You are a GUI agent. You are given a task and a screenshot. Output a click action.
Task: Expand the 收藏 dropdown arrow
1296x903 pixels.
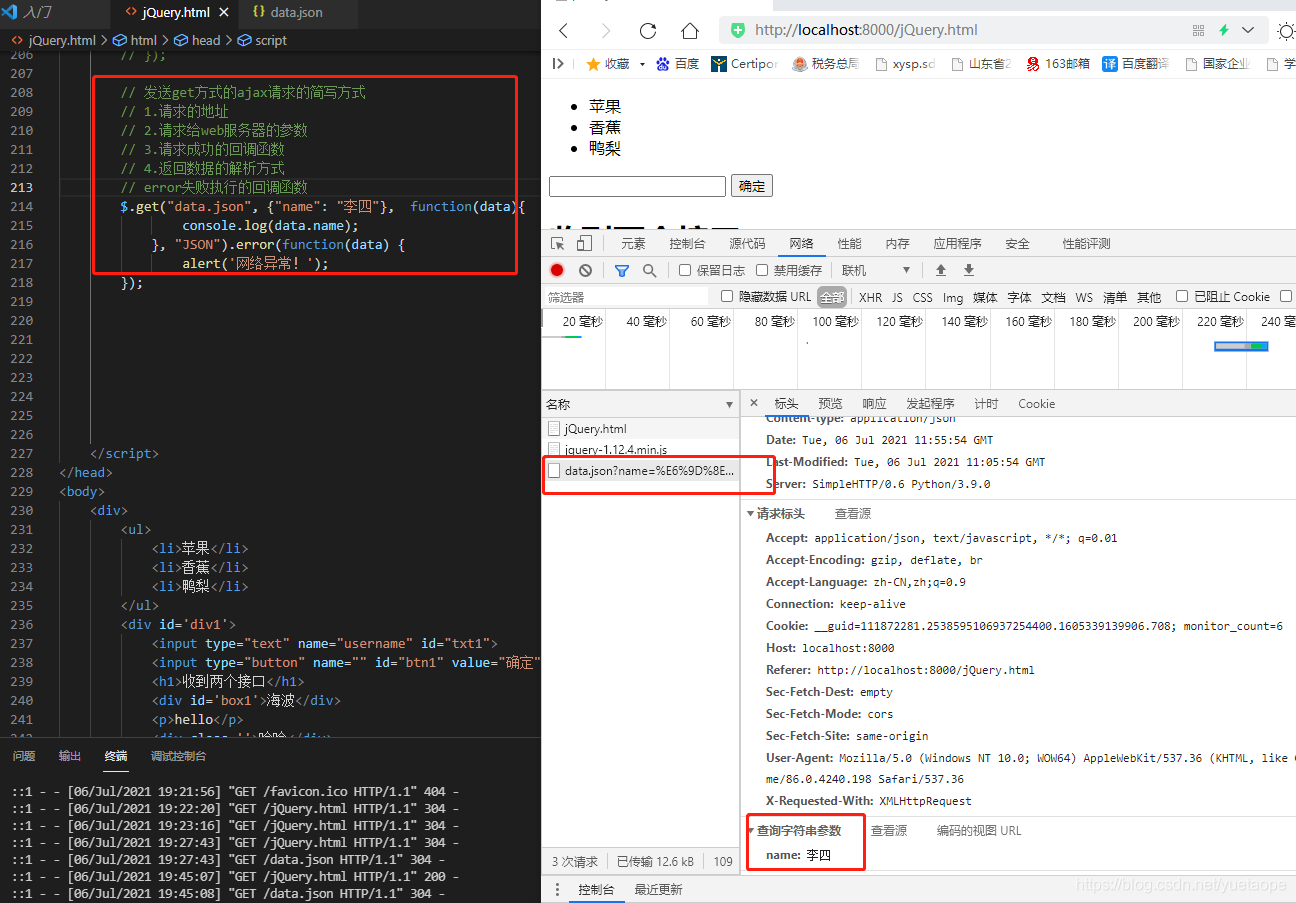[642, 64]
